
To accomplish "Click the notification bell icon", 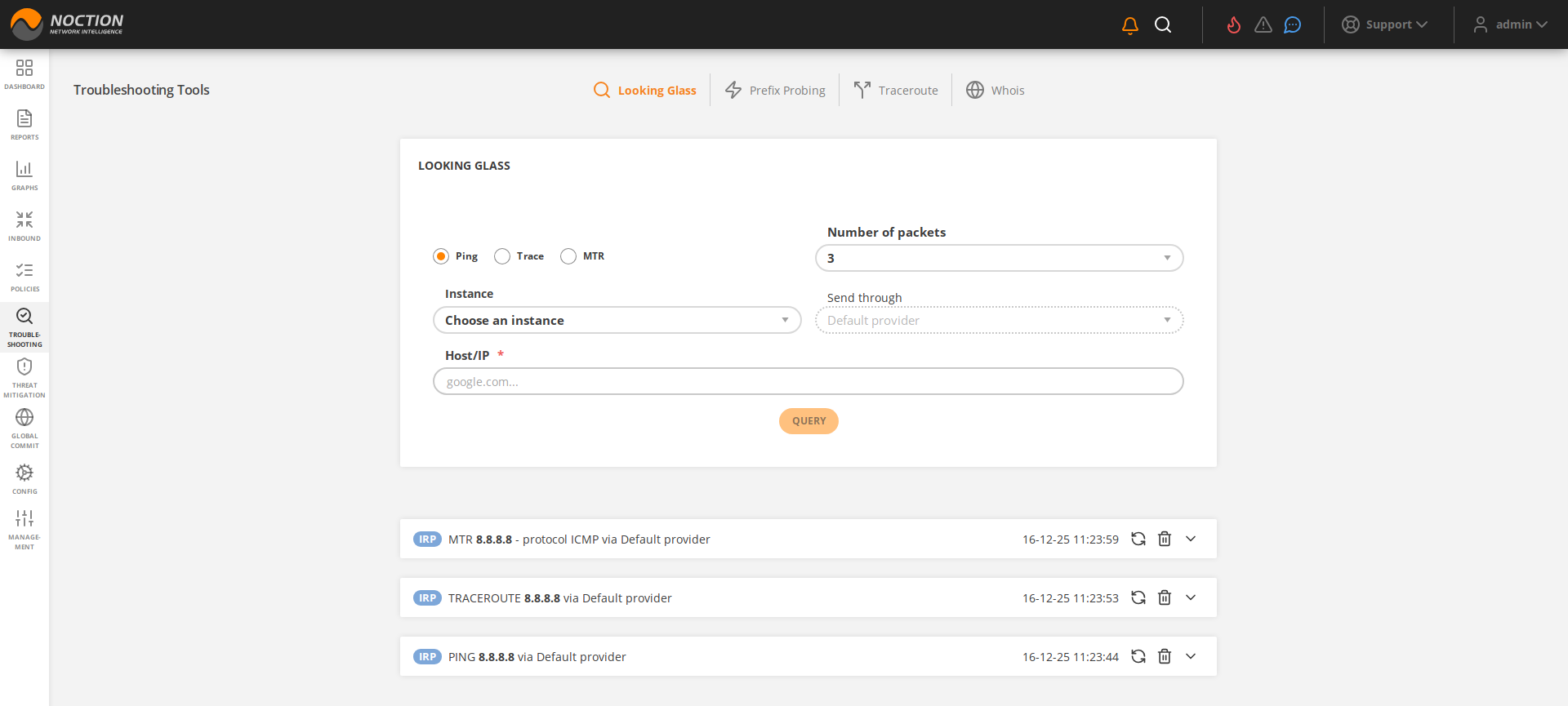I will click(1129, 25).
